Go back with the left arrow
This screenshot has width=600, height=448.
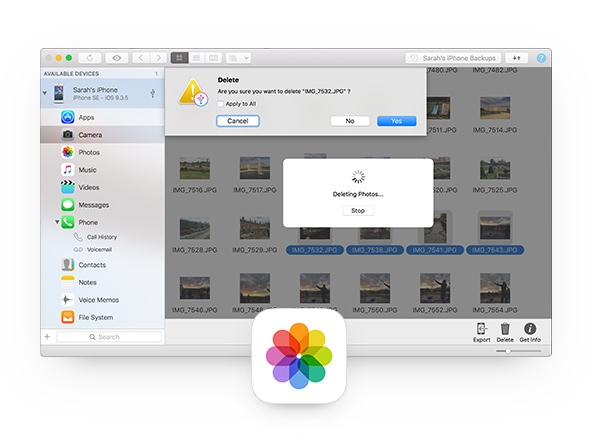point(141,58)
